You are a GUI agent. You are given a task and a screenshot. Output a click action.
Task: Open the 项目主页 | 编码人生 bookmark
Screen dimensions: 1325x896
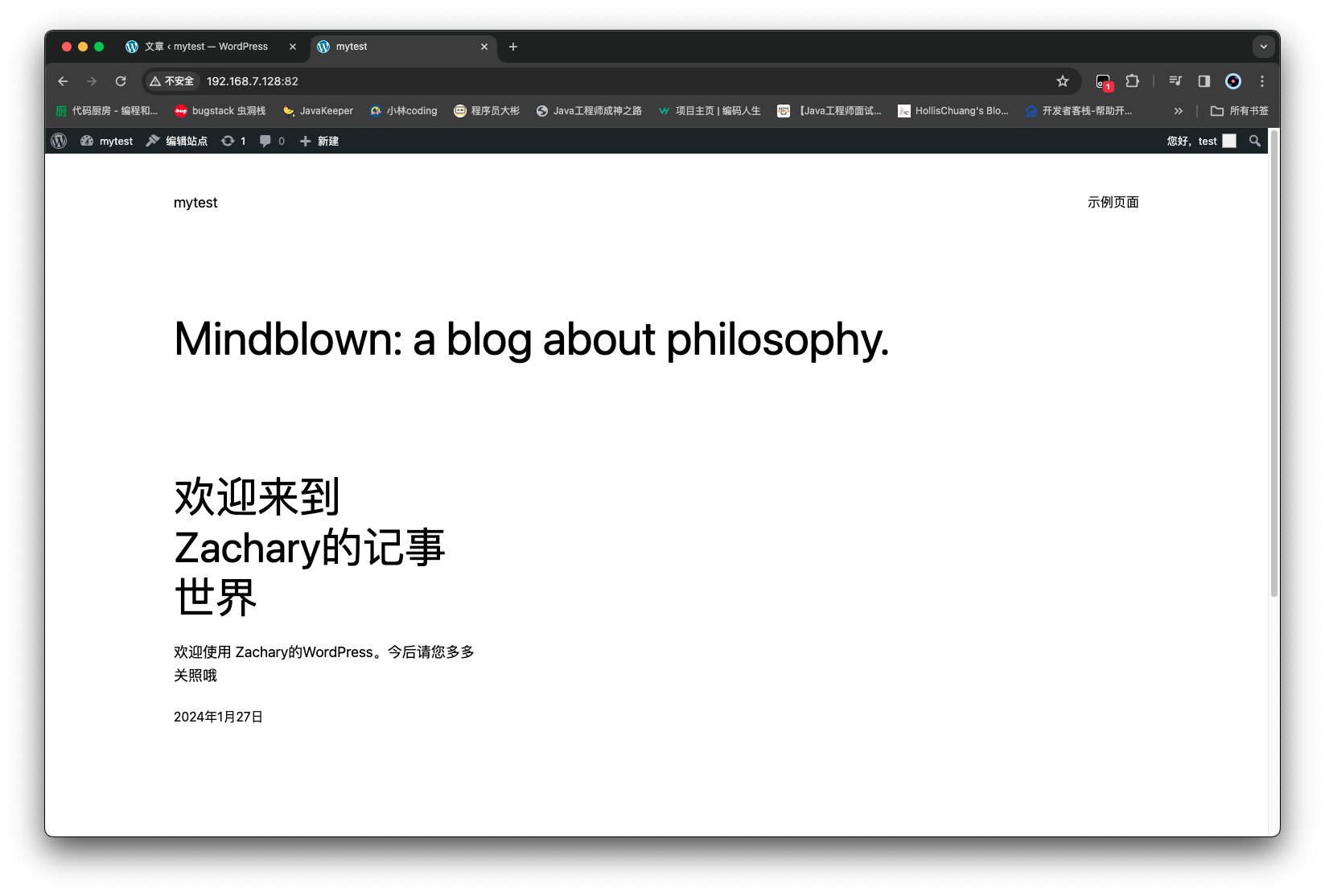pos(709,111)
